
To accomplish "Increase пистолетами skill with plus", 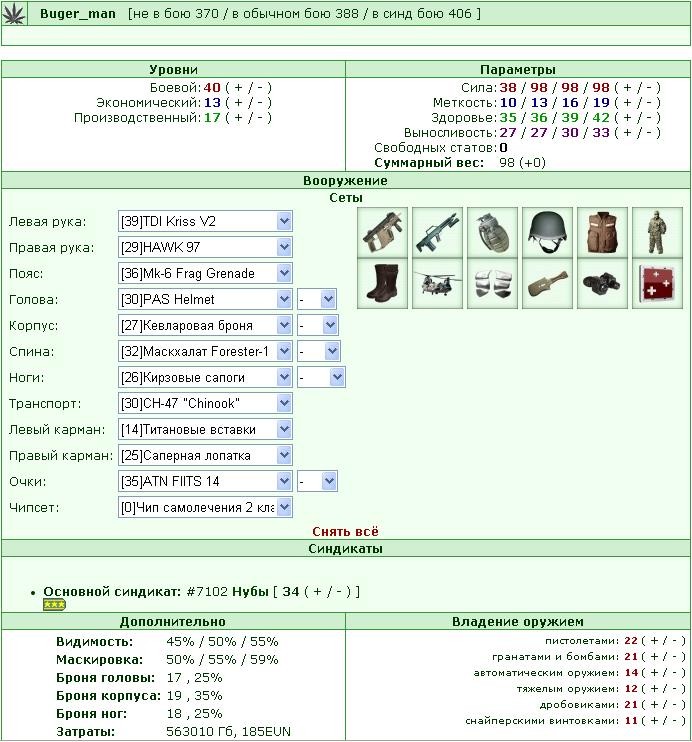I will point(655,641).
